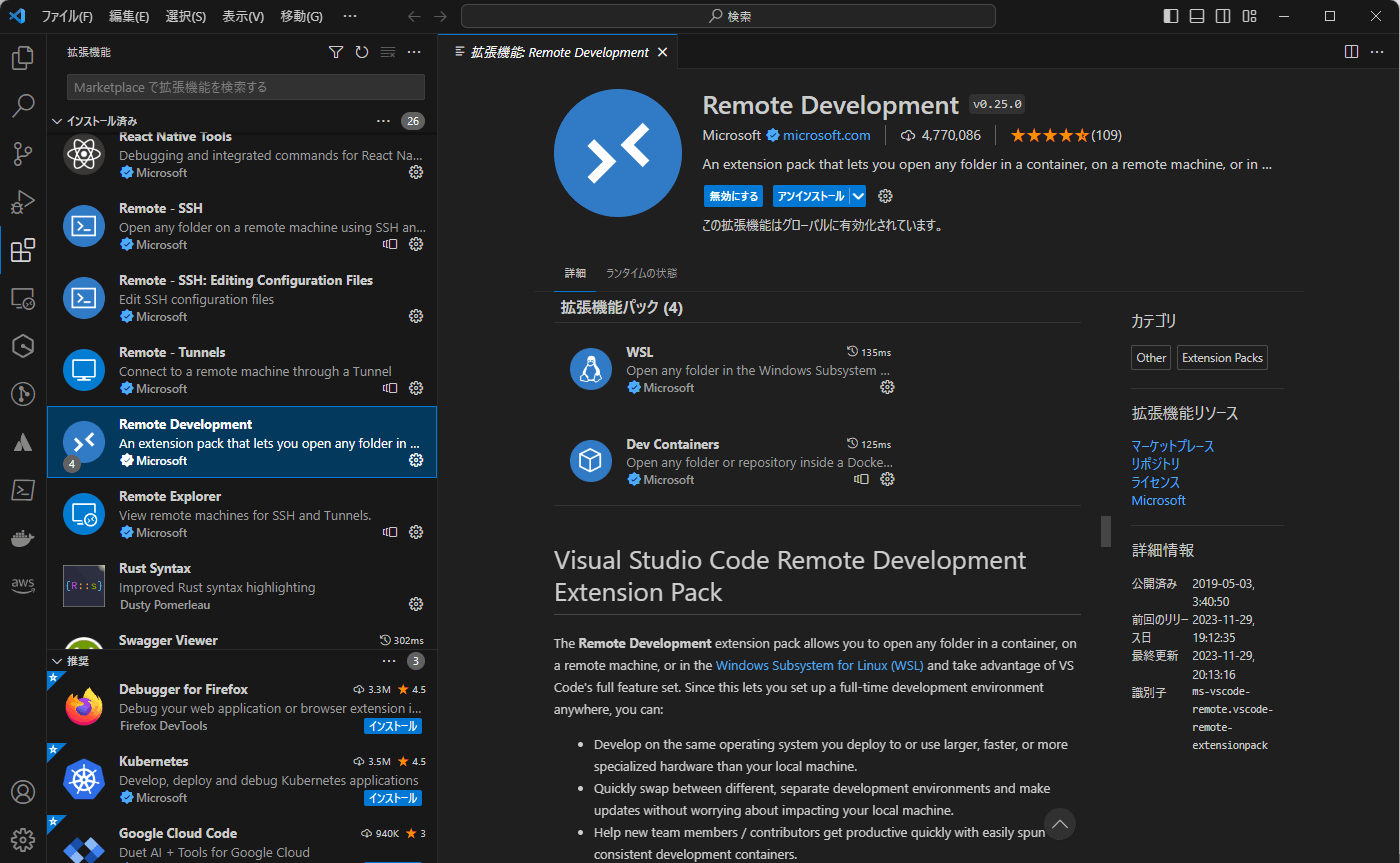Open manage gear for Remote - SSH
This screenshot has height=863, width=1400.
tap(416, 244)
